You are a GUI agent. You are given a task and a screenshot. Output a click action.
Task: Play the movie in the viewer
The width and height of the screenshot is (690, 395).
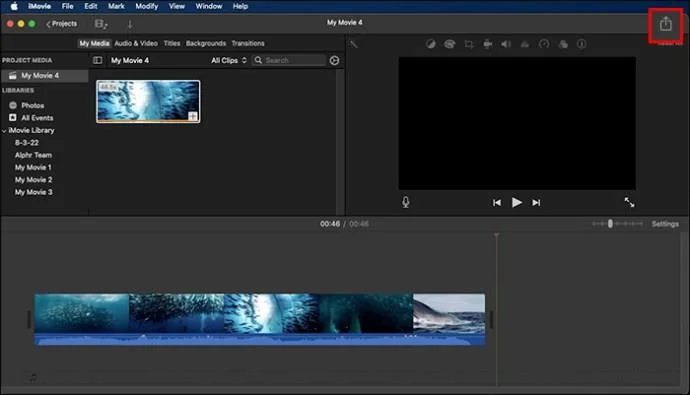[x=517, y=202]
